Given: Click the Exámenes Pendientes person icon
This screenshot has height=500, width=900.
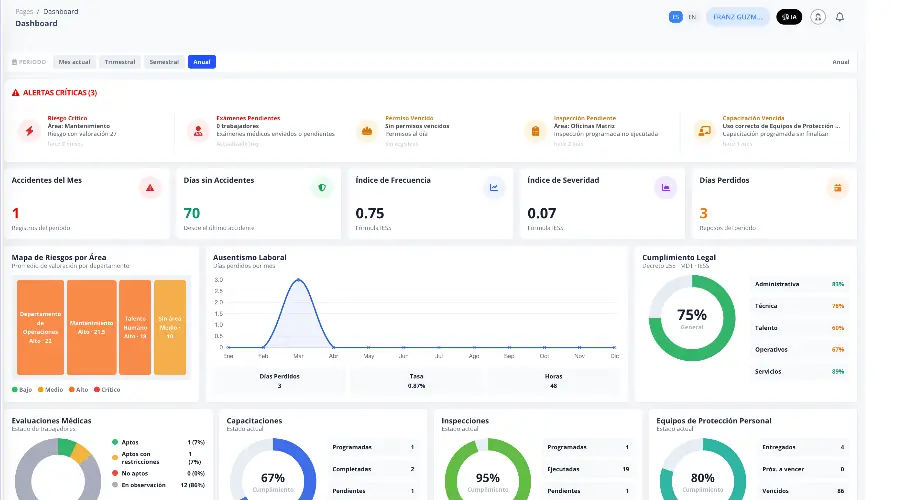Looking at the screenshot, I should (x=198, y=131).
